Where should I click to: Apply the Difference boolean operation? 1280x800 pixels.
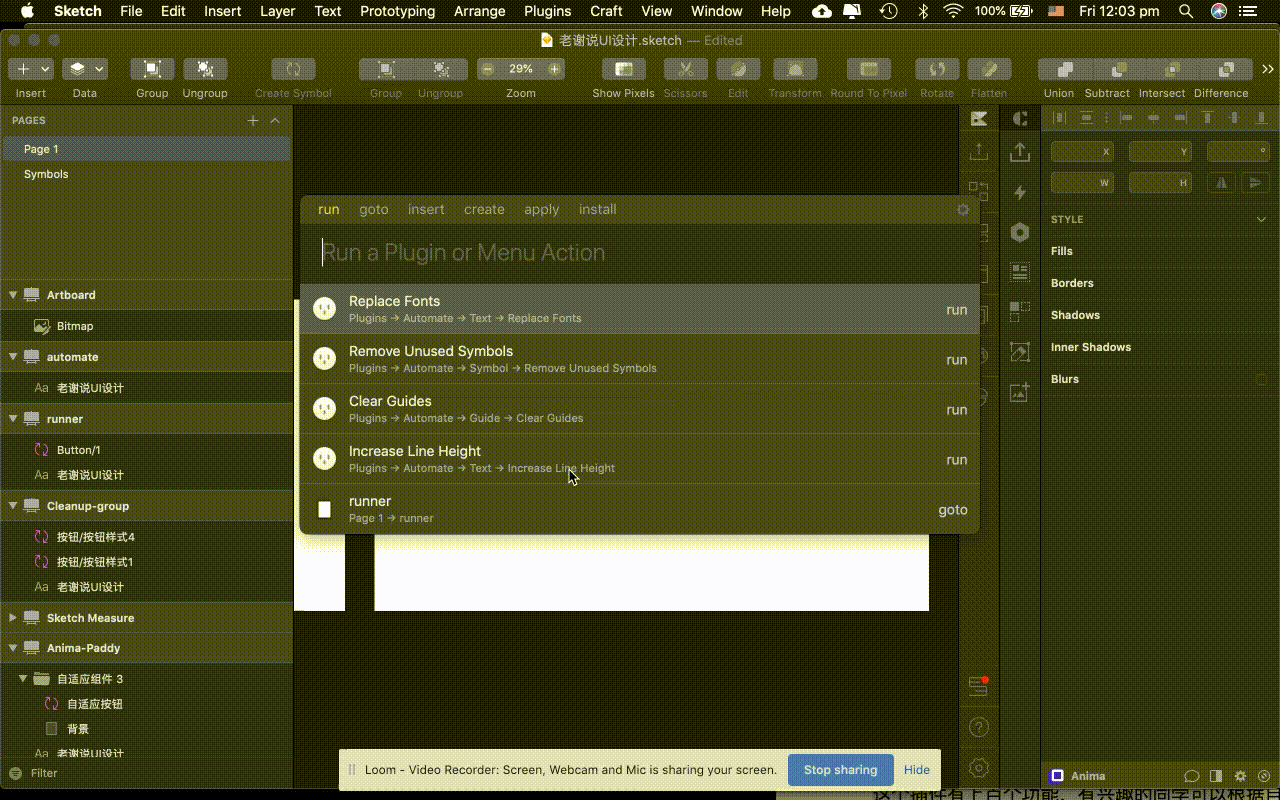tap(1226, 69)
